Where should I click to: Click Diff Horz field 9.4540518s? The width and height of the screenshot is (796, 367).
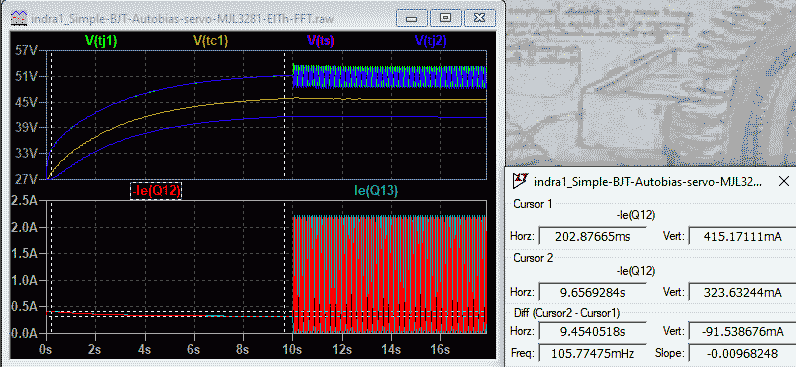tap(592, 332)
